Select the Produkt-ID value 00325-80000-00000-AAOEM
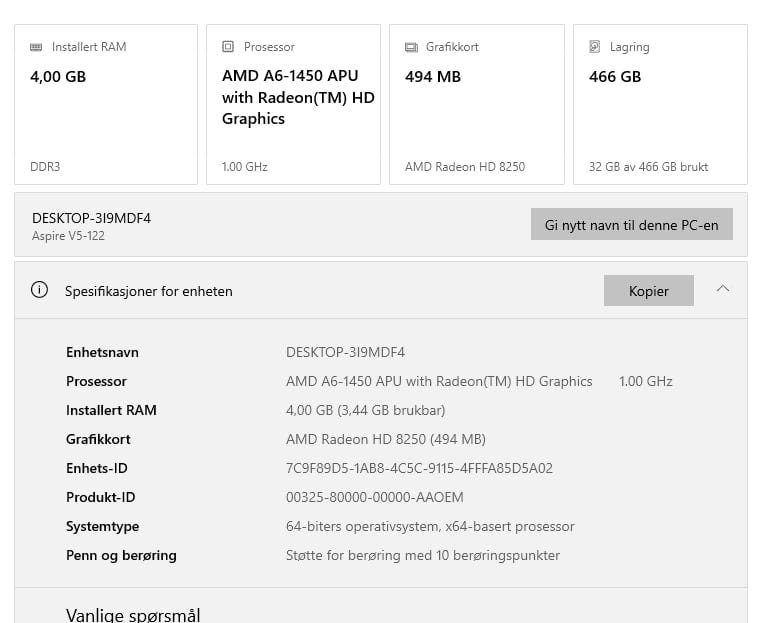The height and width of the screenshot is (623, 759). [x=375, y=498]
